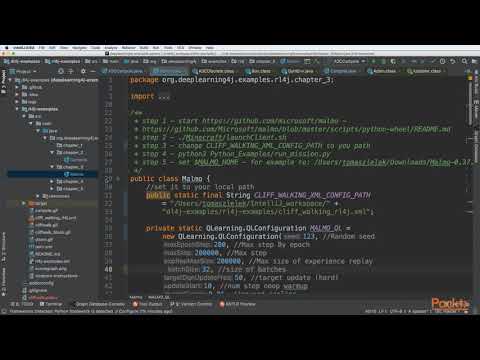The image size is (480, 360).
Task: Click the Run with Coverage toolbar icon
Action: [393, 61]
